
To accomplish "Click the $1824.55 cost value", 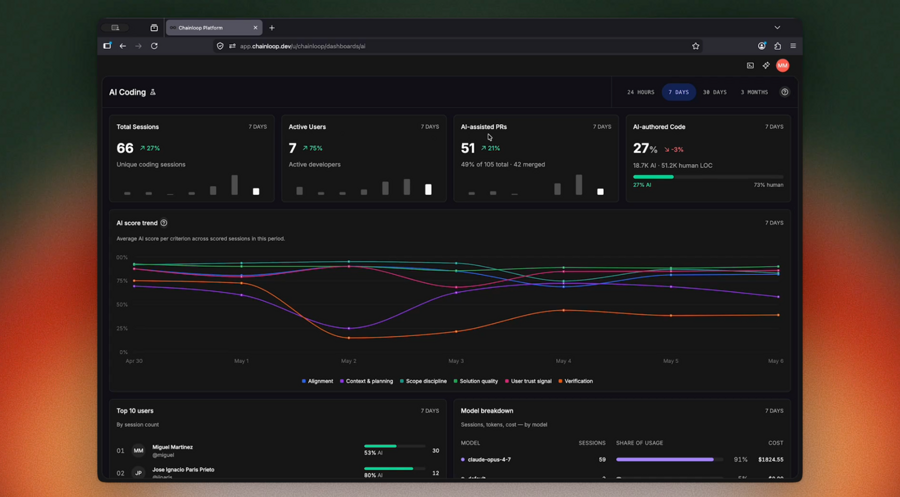I will tap(771, 460).
